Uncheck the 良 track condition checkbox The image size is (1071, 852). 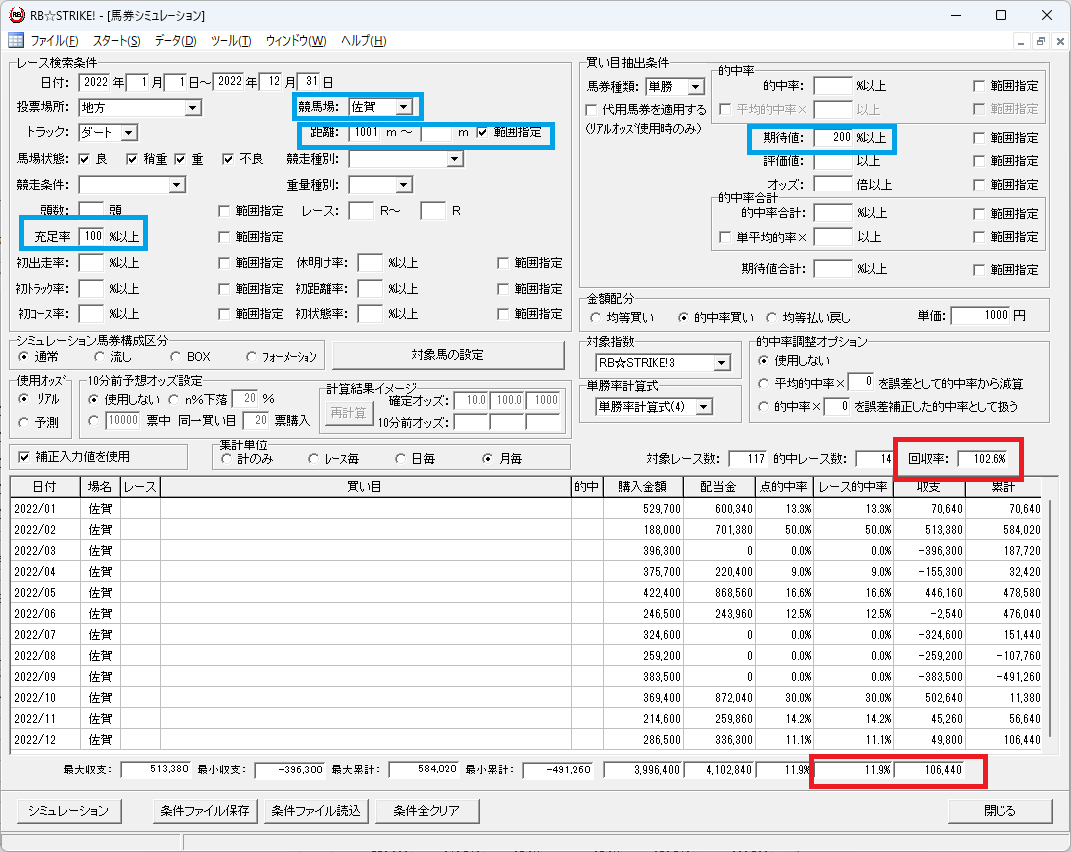pos(84,159)
